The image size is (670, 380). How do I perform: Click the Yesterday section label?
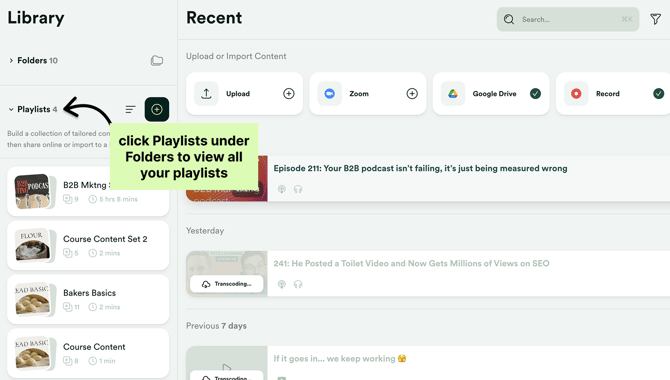[205, 231]
